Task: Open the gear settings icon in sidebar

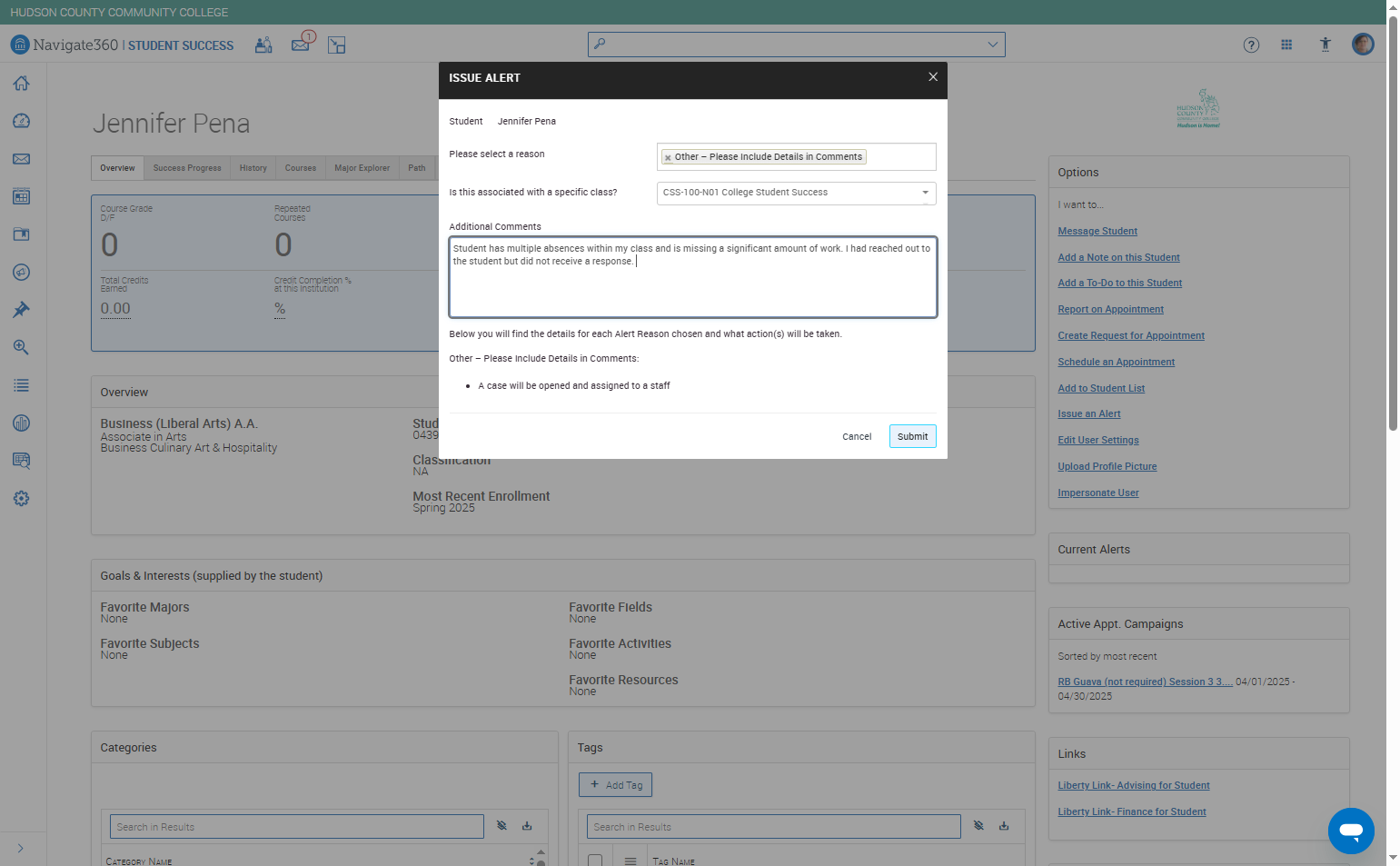Action: tap(22, 499)
